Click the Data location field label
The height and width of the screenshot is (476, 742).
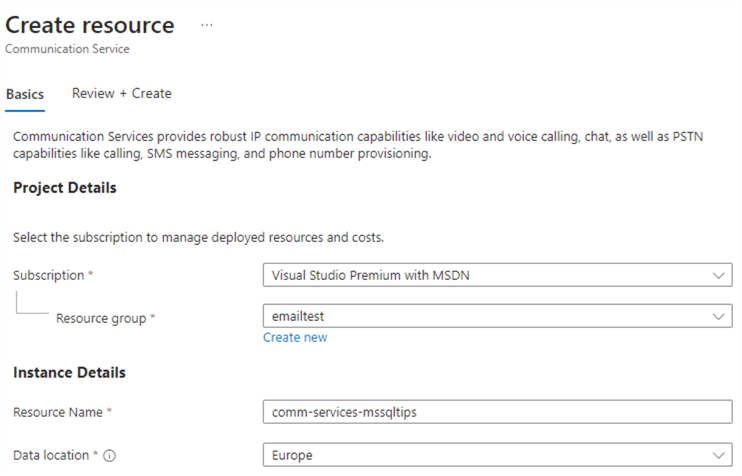pos(51,455)
